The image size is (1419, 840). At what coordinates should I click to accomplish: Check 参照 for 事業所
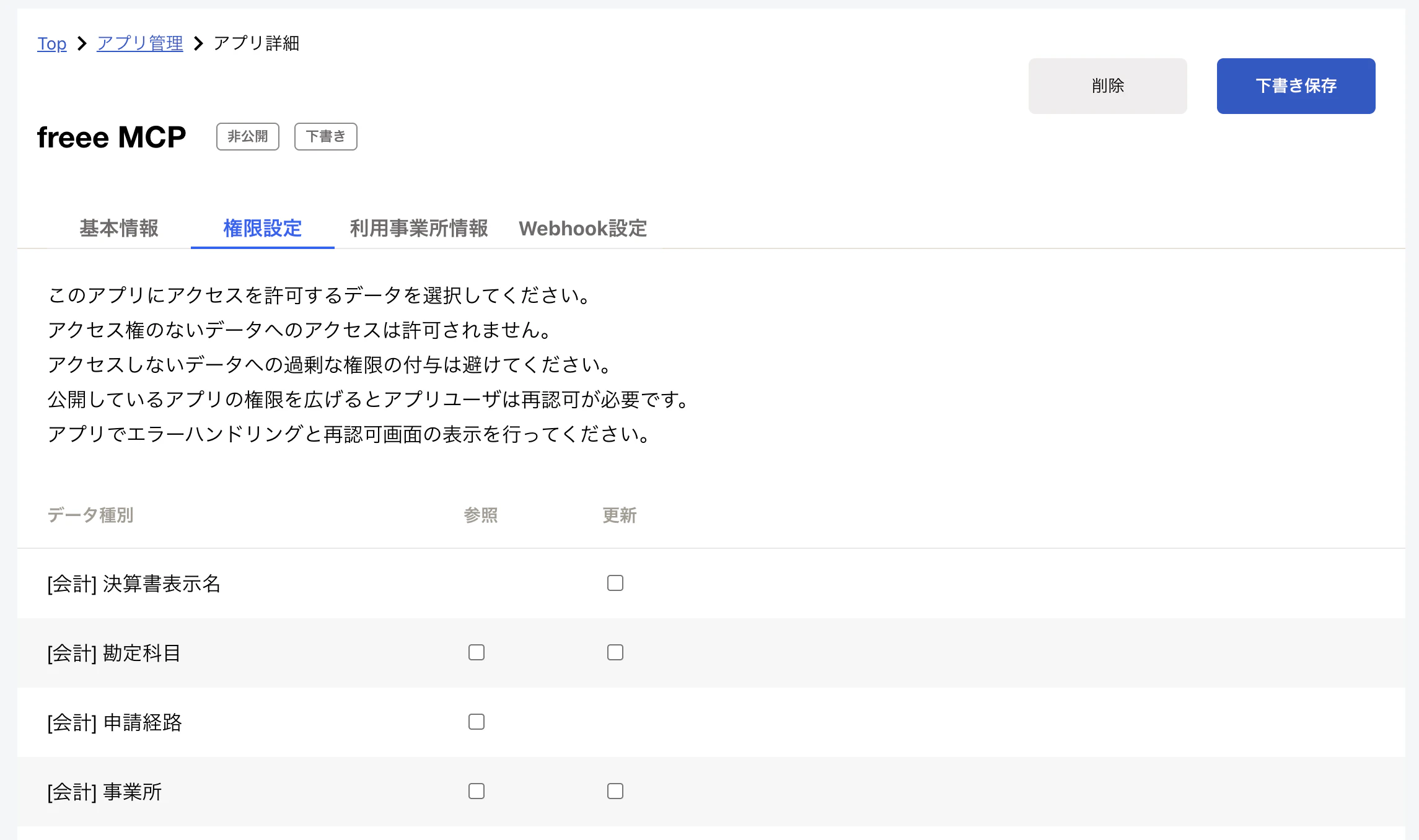point(476,791)
